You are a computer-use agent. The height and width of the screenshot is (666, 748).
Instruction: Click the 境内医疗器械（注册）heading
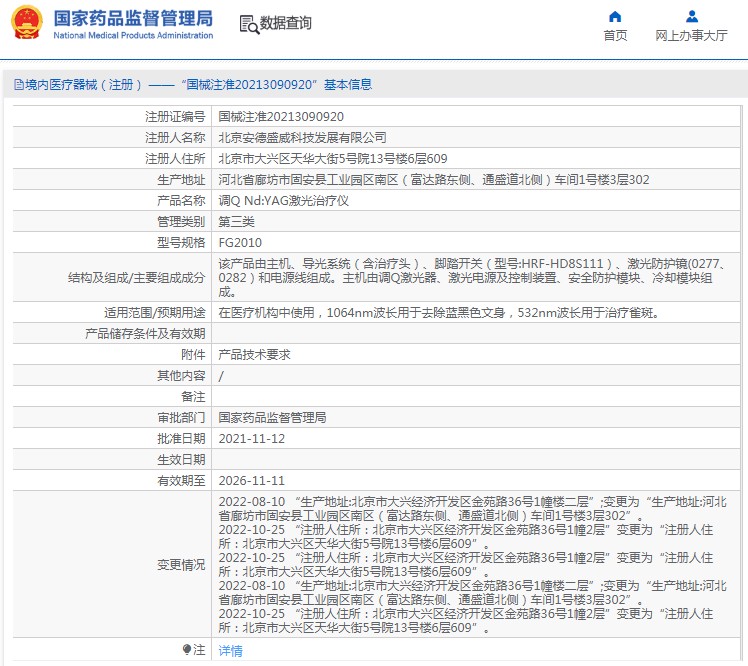(x=84, y=85)
